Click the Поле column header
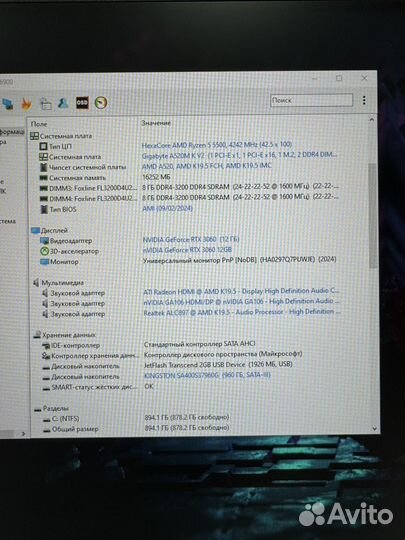This screenshot has width=405, height=540. (39, 124)
